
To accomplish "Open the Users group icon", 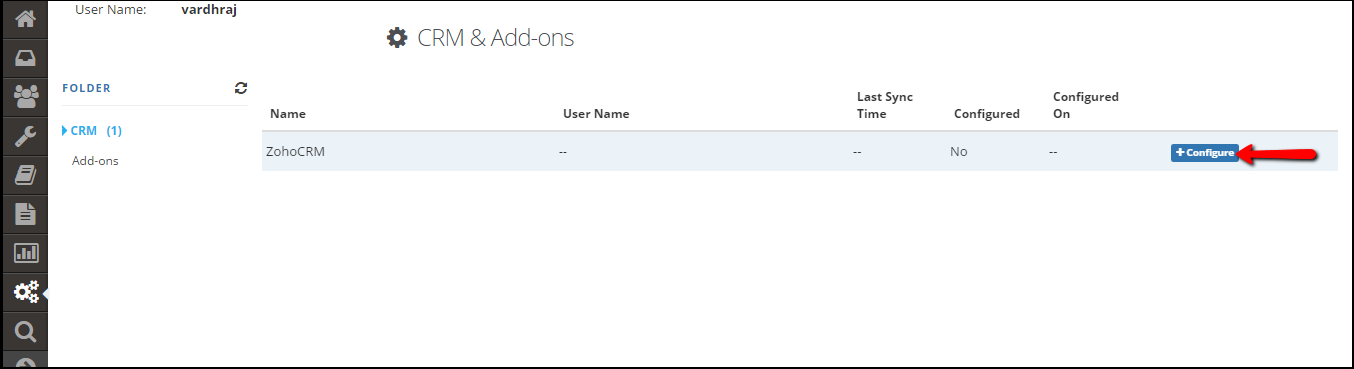I will coord(25,97).
